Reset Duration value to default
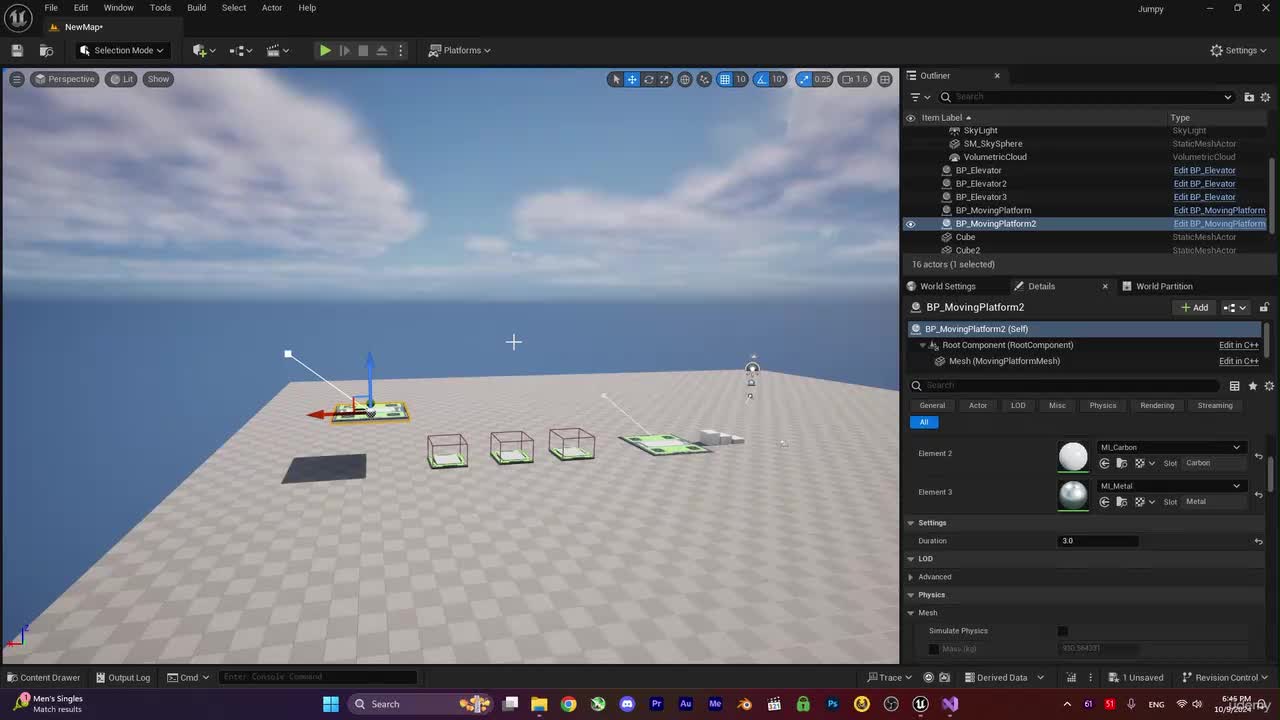The width and height of the screenshot is (1280, 720). tap(1258, 541)
